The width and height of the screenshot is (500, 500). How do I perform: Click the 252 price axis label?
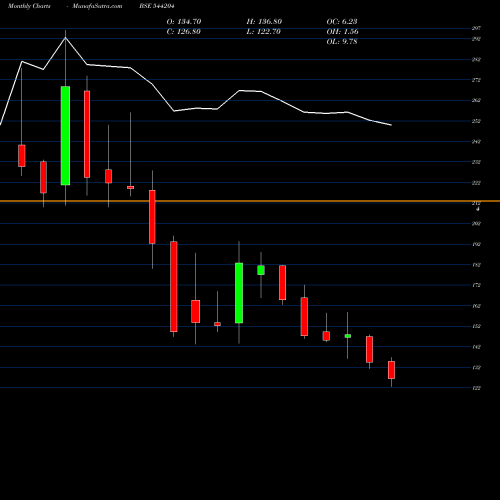[x=476, y=121]
